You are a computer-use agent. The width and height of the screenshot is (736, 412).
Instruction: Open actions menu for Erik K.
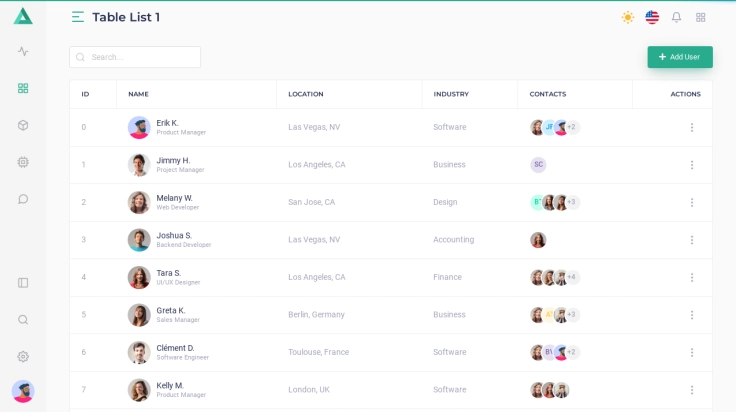pyautogui.click(x=691, y=127)
